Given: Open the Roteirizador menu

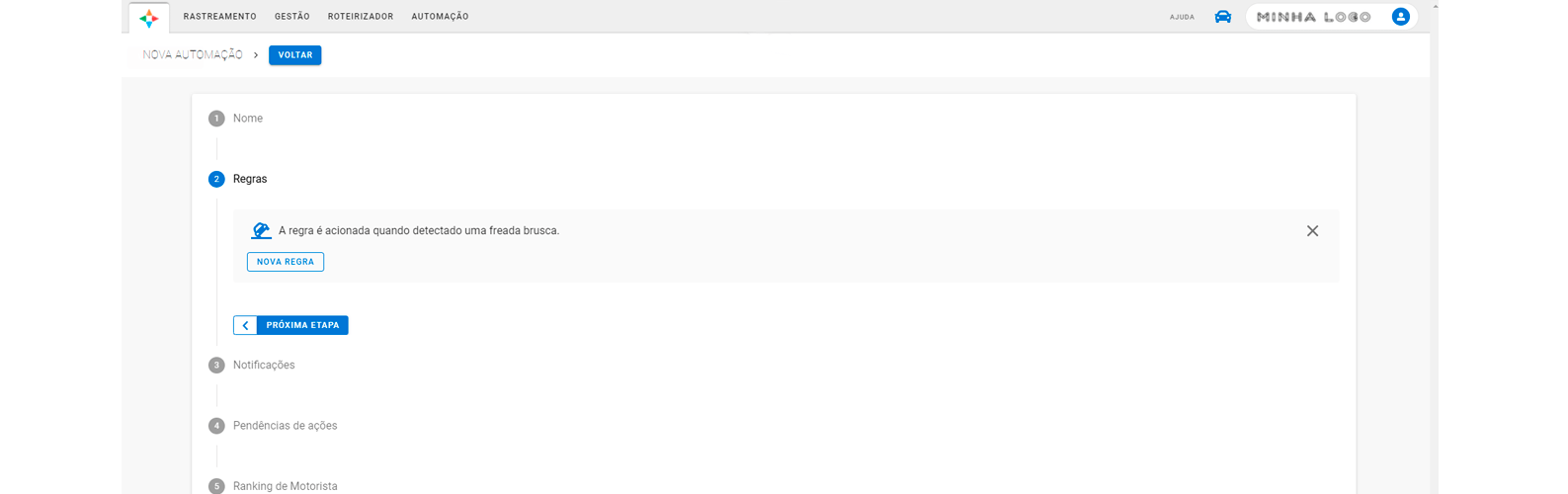Looking at the screenshot, I should tap(361, 17).
